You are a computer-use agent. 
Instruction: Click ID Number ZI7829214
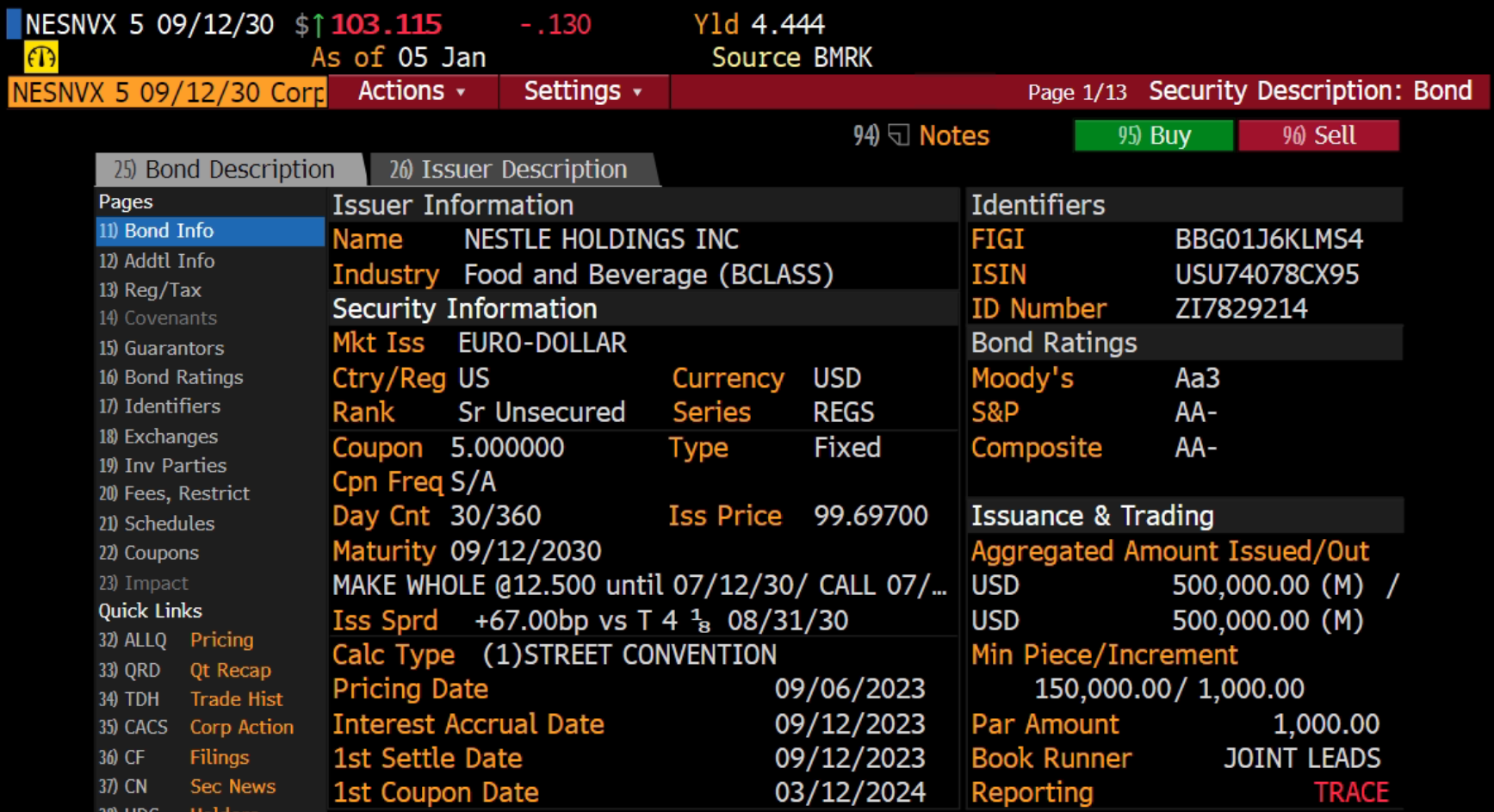point(1241,308)
